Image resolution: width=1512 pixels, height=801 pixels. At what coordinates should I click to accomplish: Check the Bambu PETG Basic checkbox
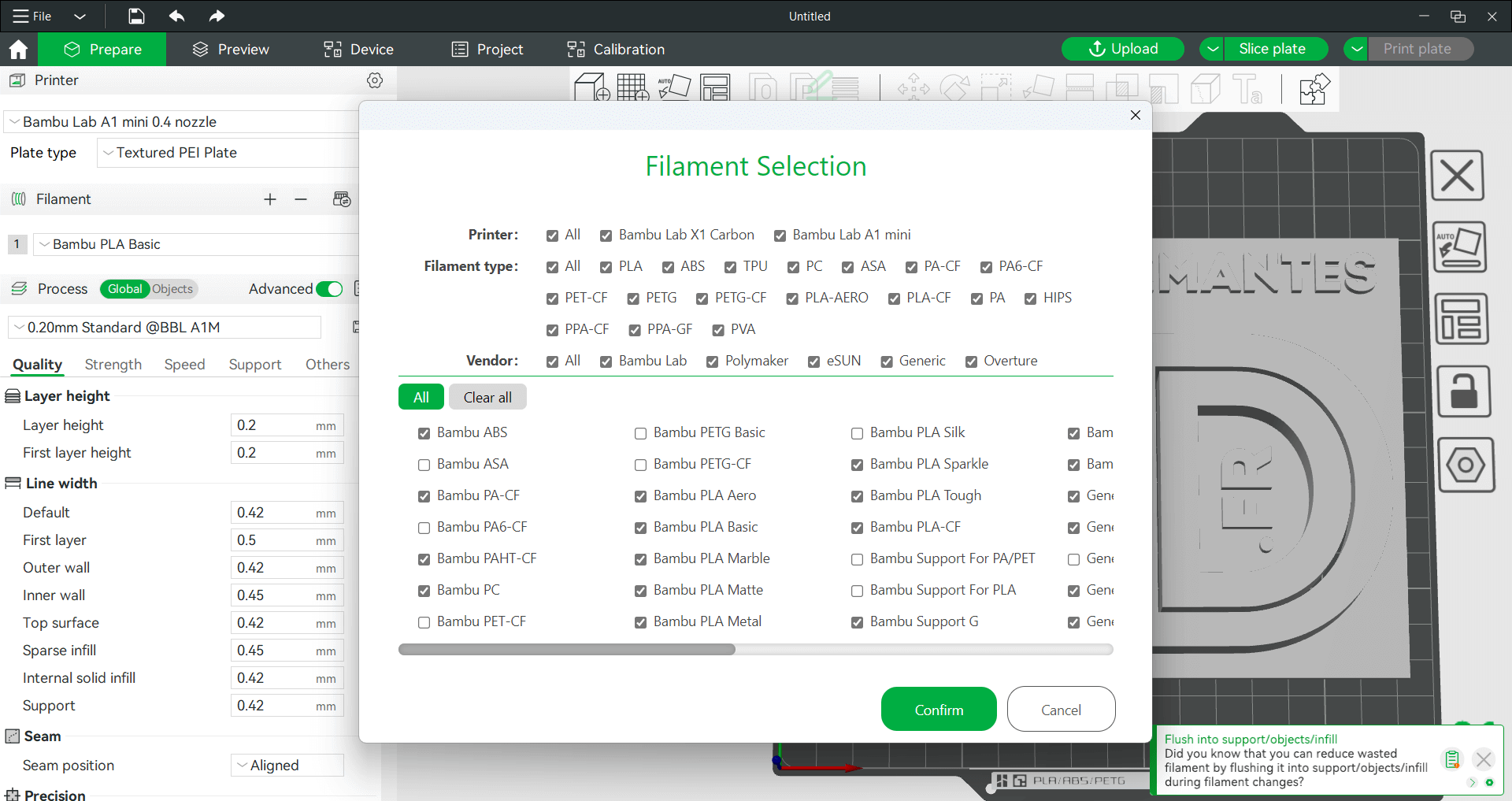tap(640, 433)
